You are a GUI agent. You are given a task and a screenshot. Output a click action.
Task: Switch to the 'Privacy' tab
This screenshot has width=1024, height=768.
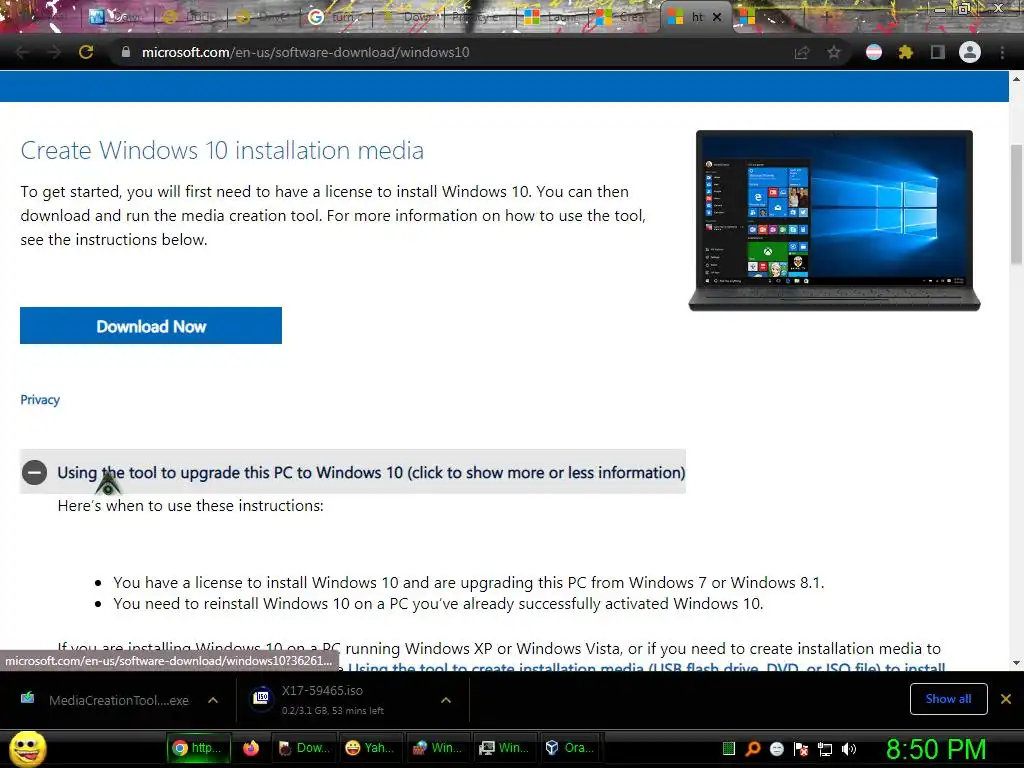479,17
